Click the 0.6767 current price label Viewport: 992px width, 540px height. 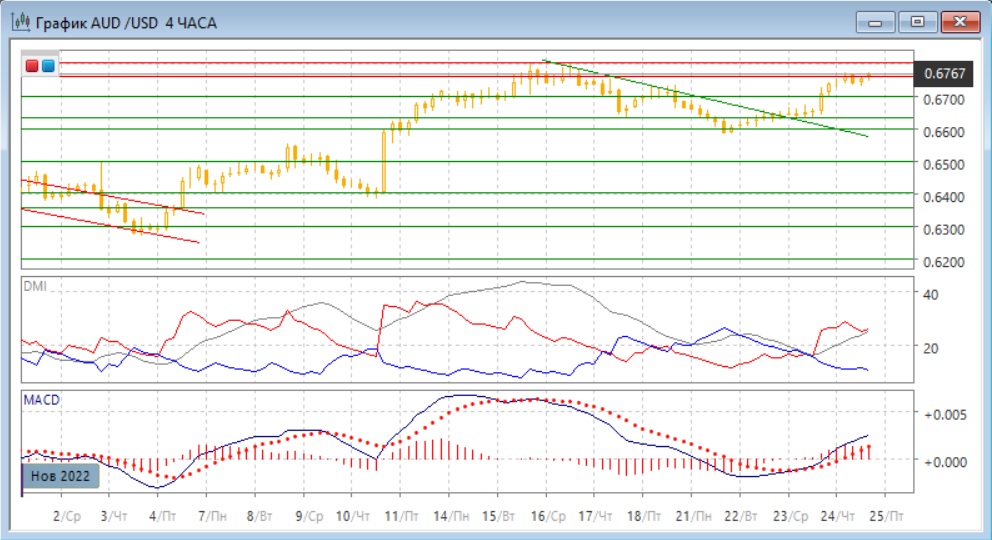click(x=944, y=73)
